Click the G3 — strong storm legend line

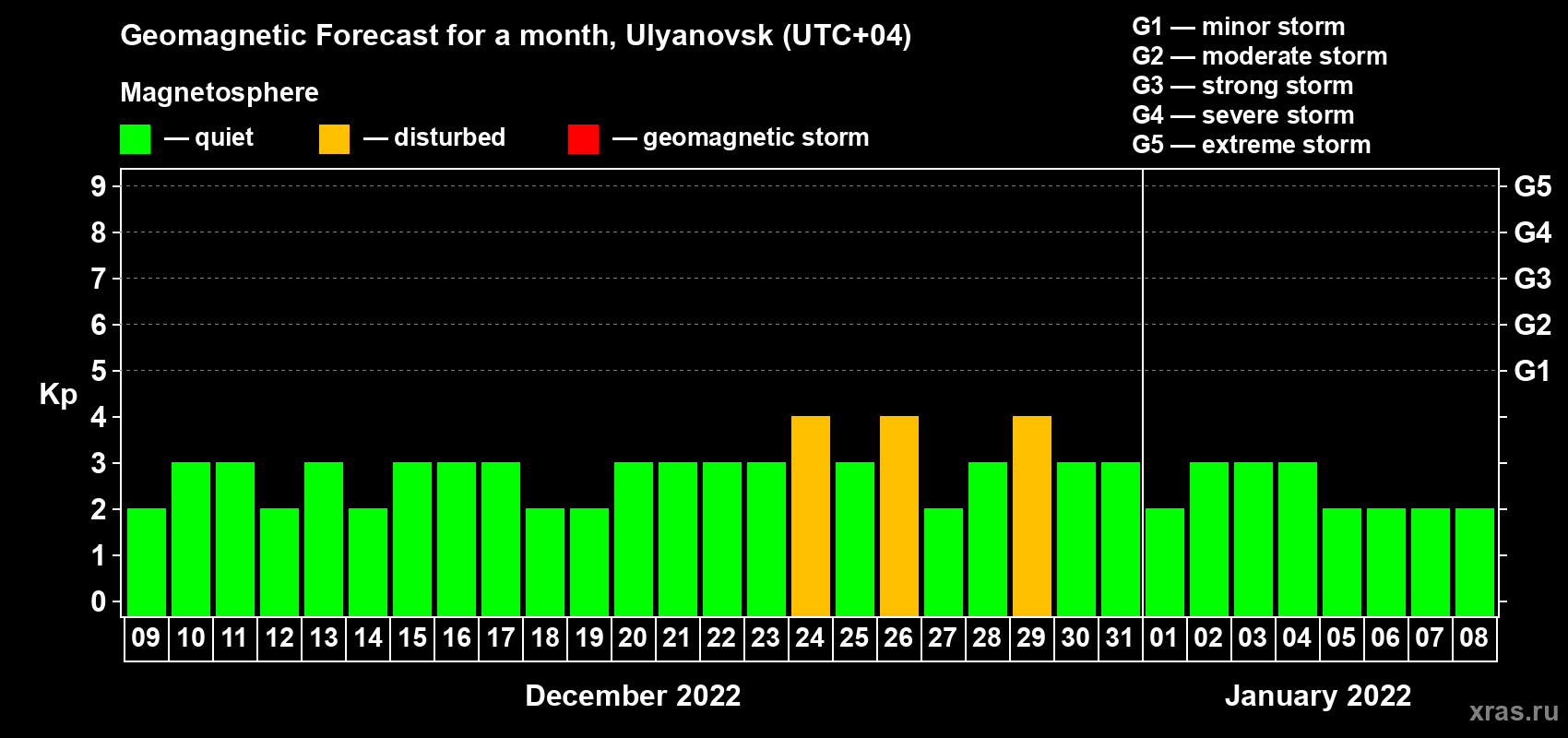tap(1242, 86)
